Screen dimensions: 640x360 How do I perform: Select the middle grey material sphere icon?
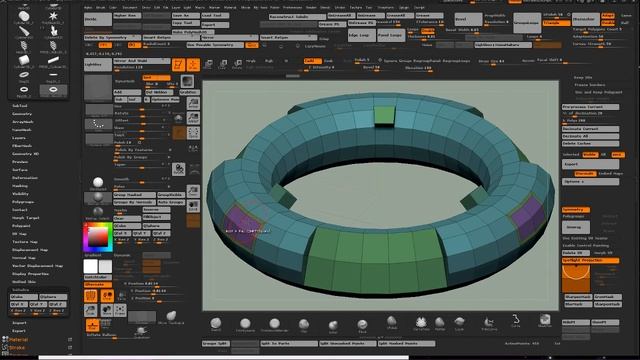coord(98,198)
